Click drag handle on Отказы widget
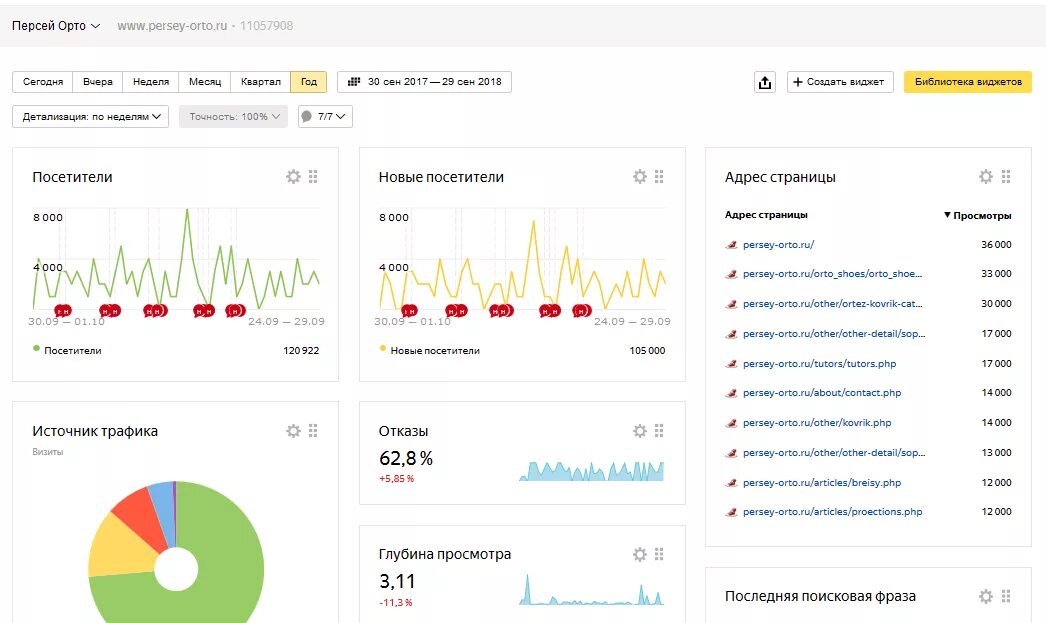 659,431
